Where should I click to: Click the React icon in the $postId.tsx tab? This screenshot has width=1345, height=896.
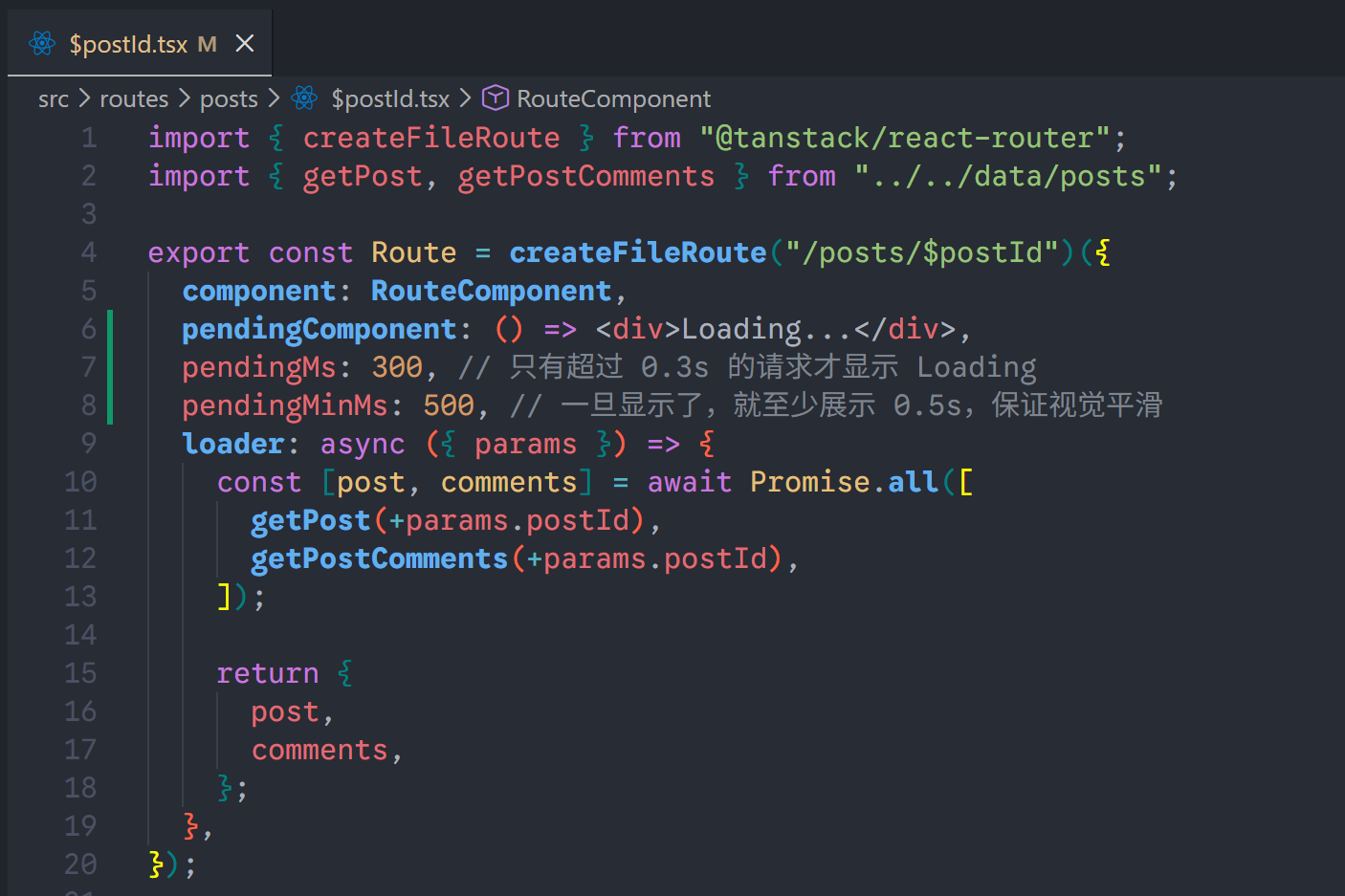coord(42,44)
